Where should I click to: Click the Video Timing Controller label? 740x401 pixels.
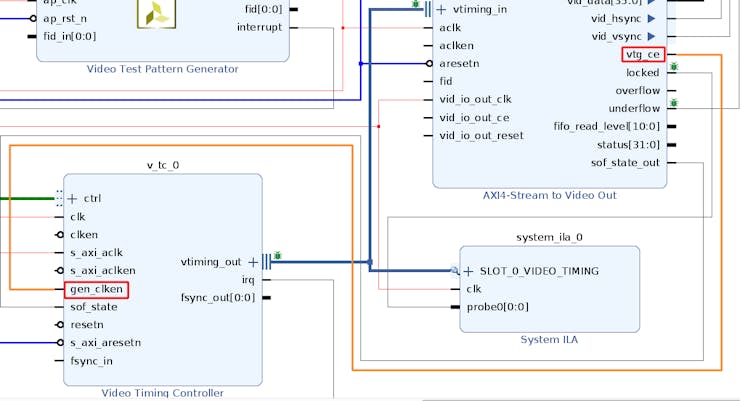[x=162, y=393]
